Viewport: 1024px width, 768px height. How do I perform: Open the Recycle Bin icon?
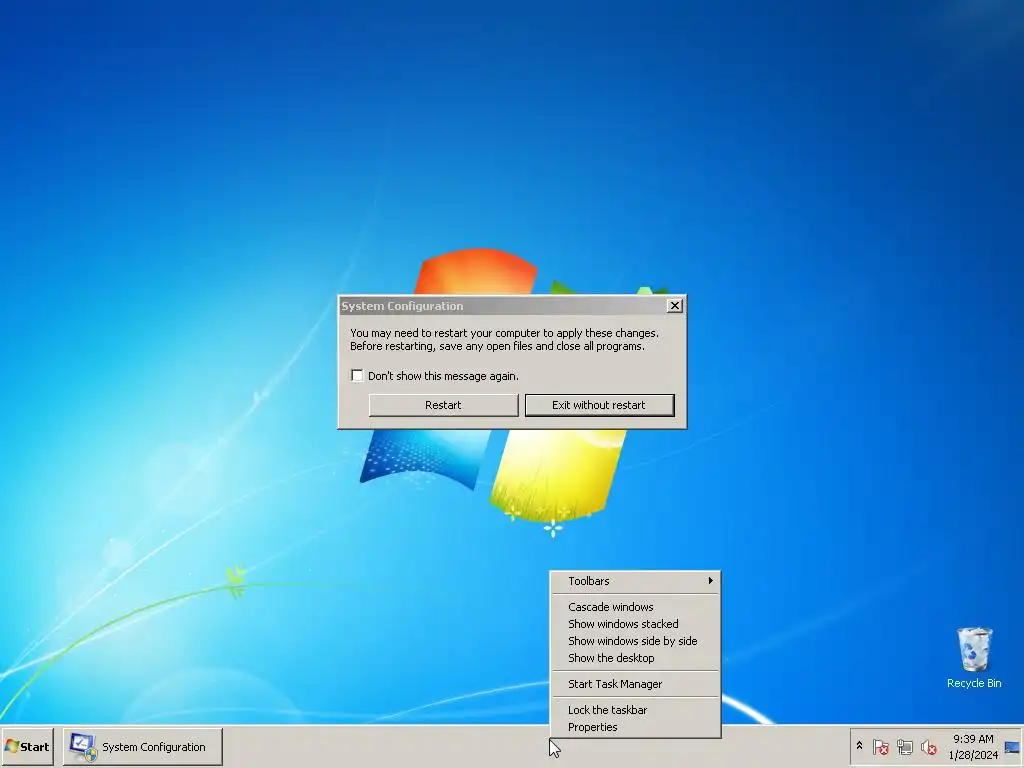[974, 649]
